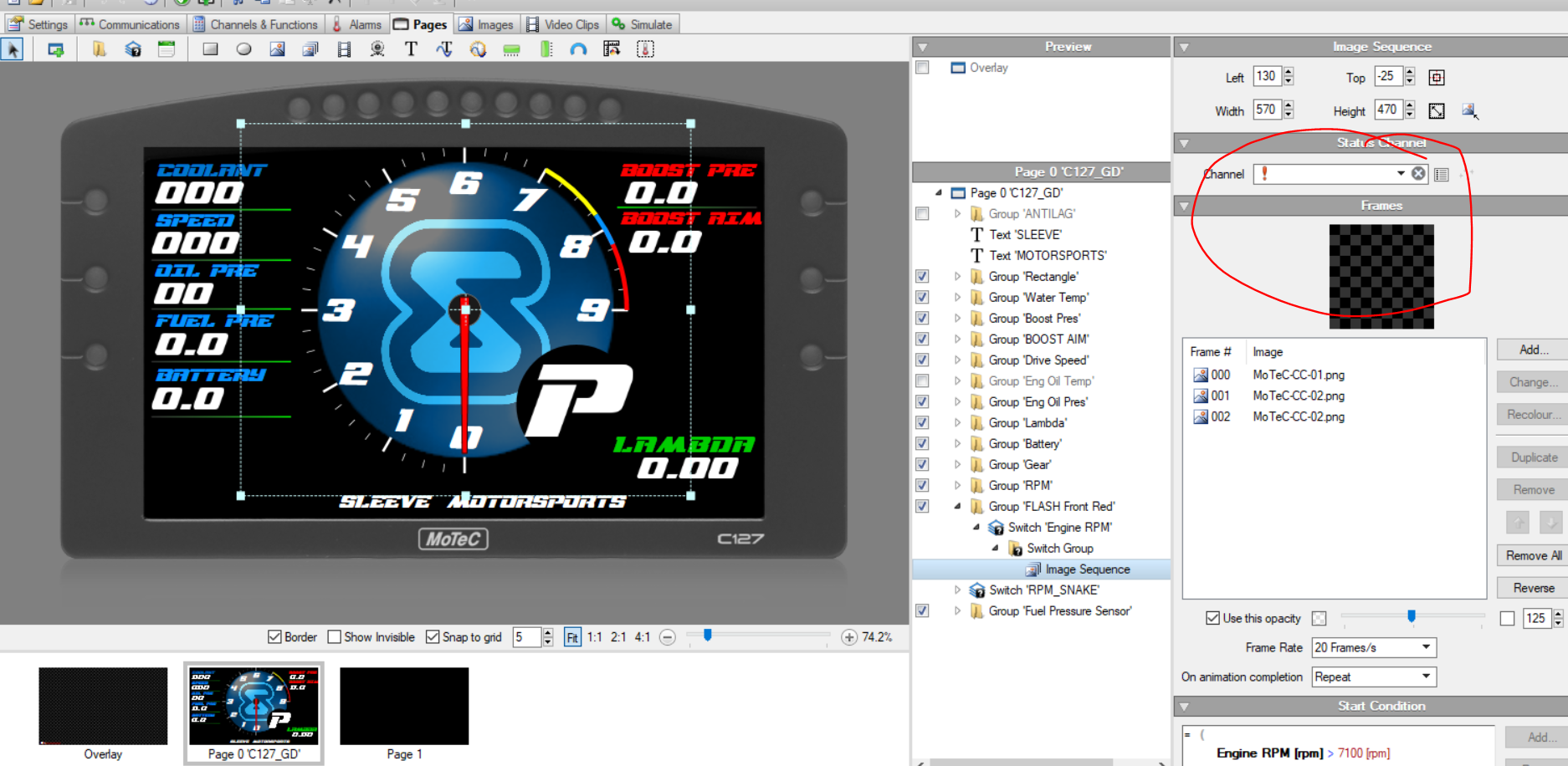Click the centre position icon beside Top
Screen dimensions: 1568x766
(1437, 78)
